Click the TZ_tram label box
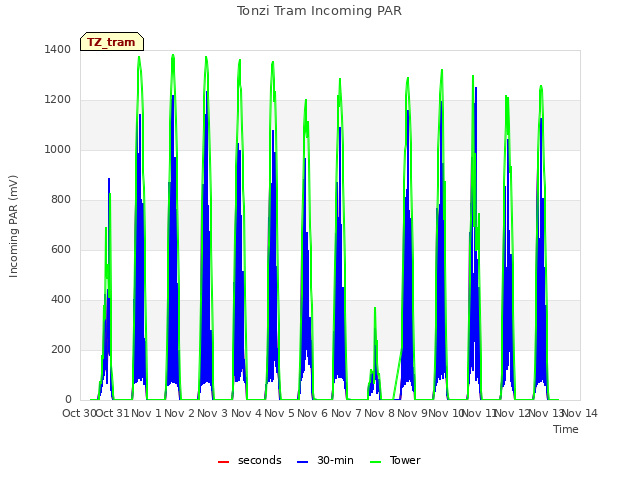 (x=112, y=42)
